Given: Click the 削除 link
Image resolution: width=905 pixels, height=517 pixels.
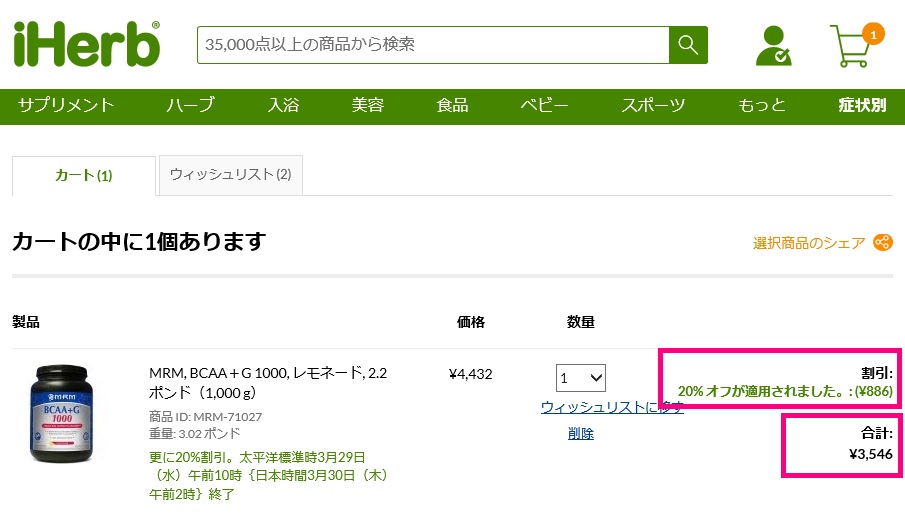Looking at the screenshot, I should 581,433.
